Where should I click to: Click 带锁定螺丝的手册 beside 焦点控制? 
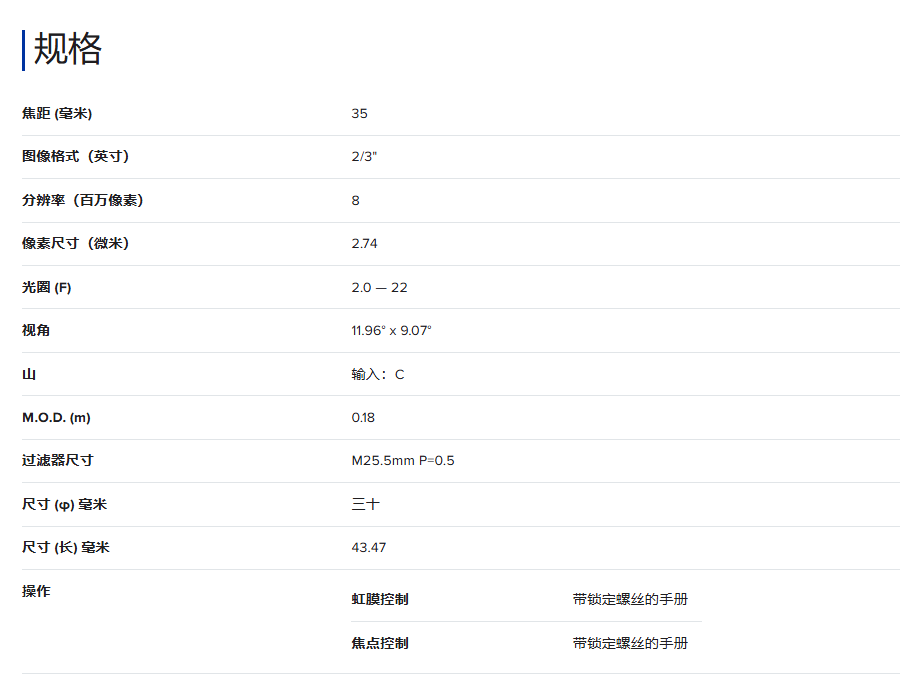[630, 644]
